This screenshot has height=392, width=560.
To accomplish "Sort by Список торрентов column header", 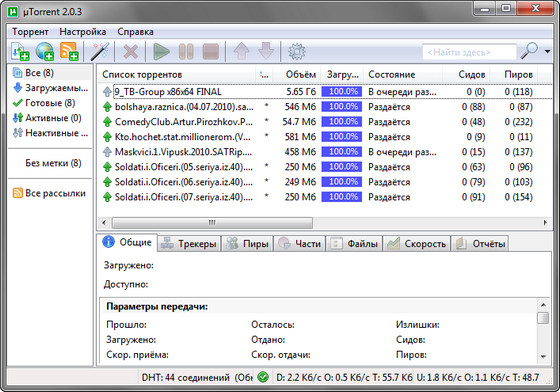I will coord(177,75).
